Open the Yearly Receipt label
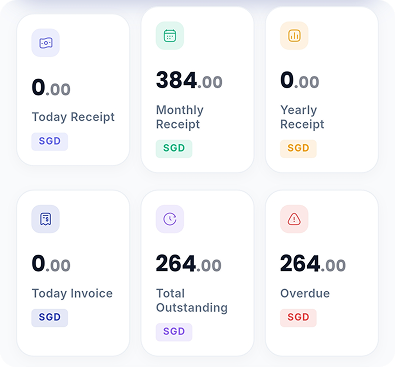395x367 pixels. coord(302,117)
